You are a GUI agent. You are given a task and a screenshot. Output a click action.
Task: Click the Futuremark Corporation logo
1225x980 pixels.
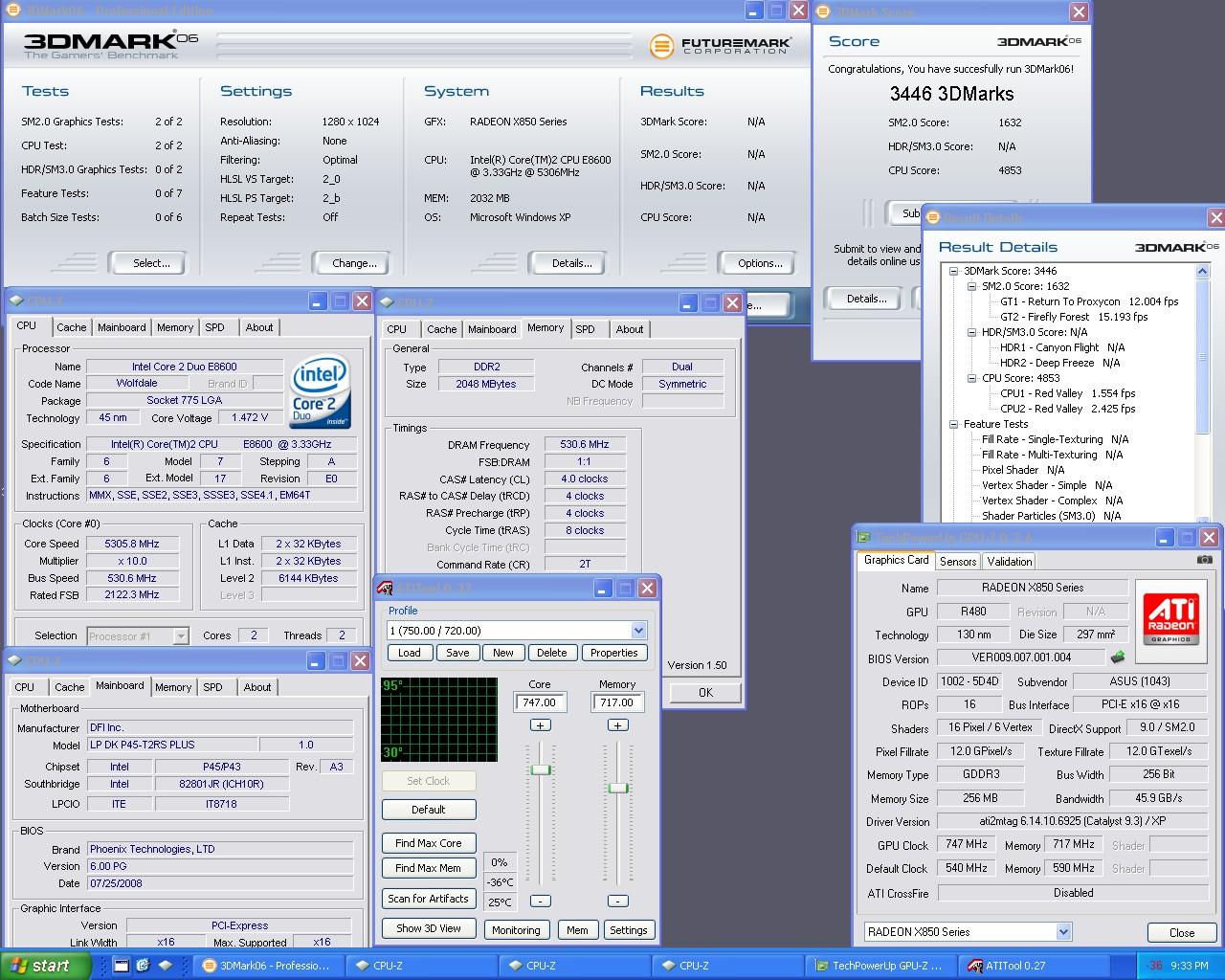[x=720, y=45]
